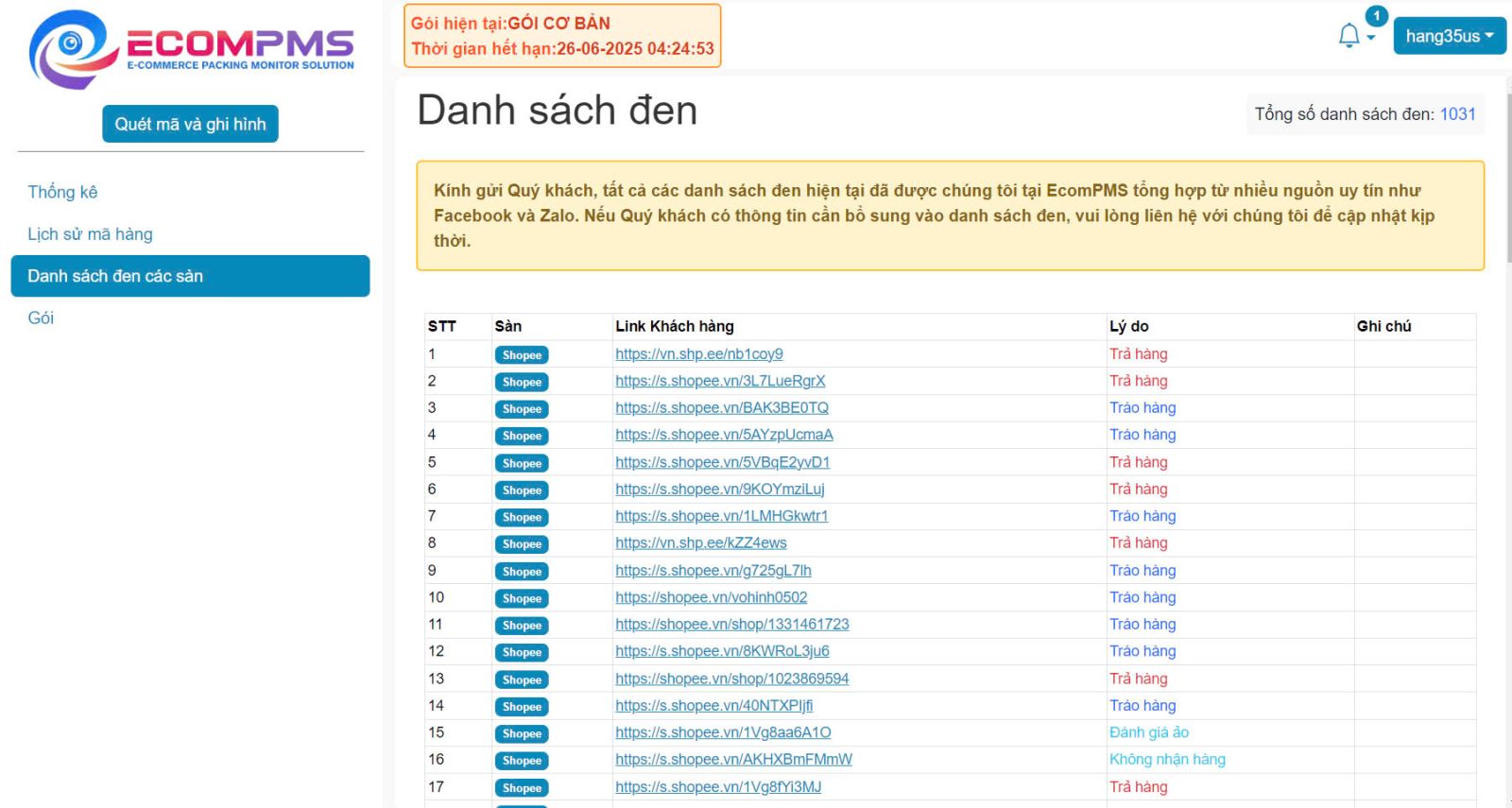Open link https://s.shopee.vn/BAK3BE0TQ

(722, 408)
